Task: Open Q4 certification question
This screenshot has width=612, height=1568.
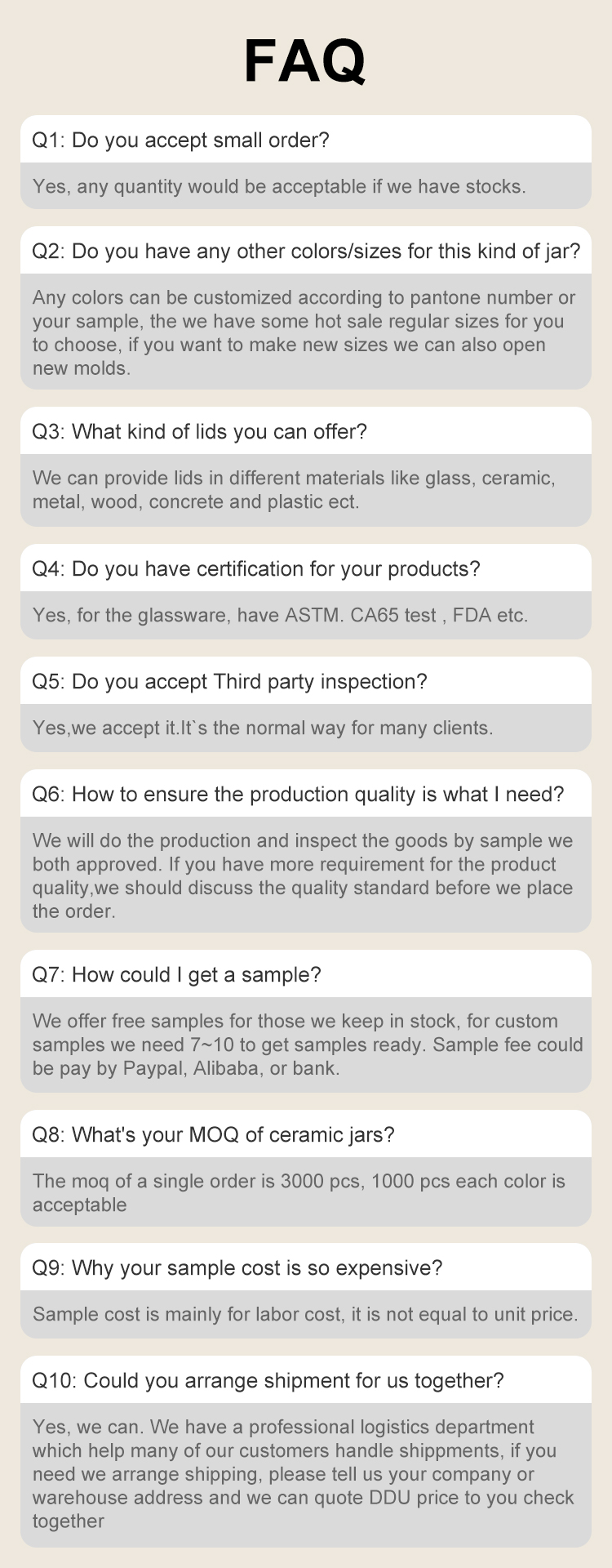Action: coord(256,569)
